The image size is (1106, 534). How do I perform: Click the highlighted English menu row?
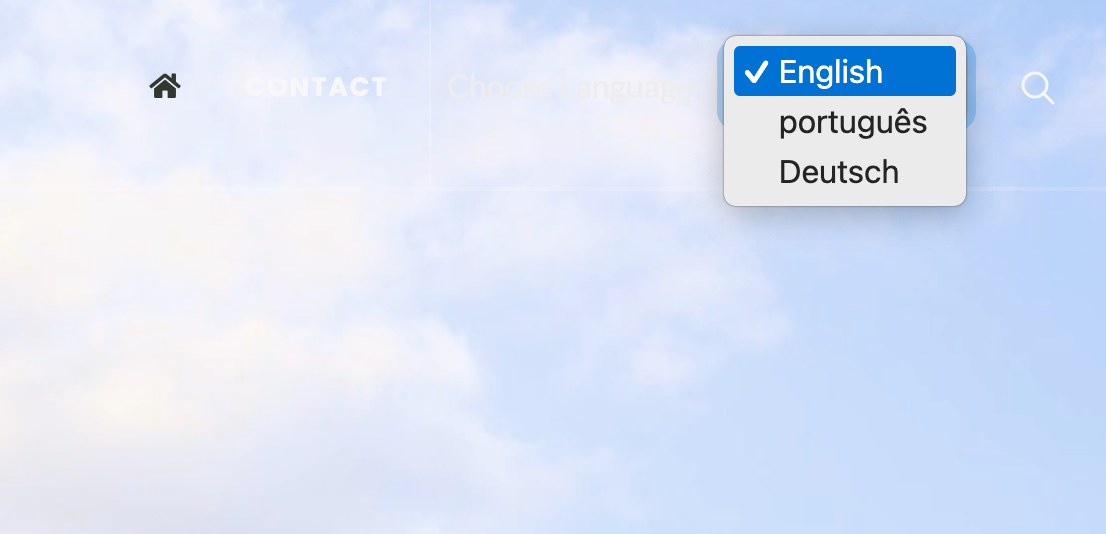pyautogui.click(x=845, y=71)
